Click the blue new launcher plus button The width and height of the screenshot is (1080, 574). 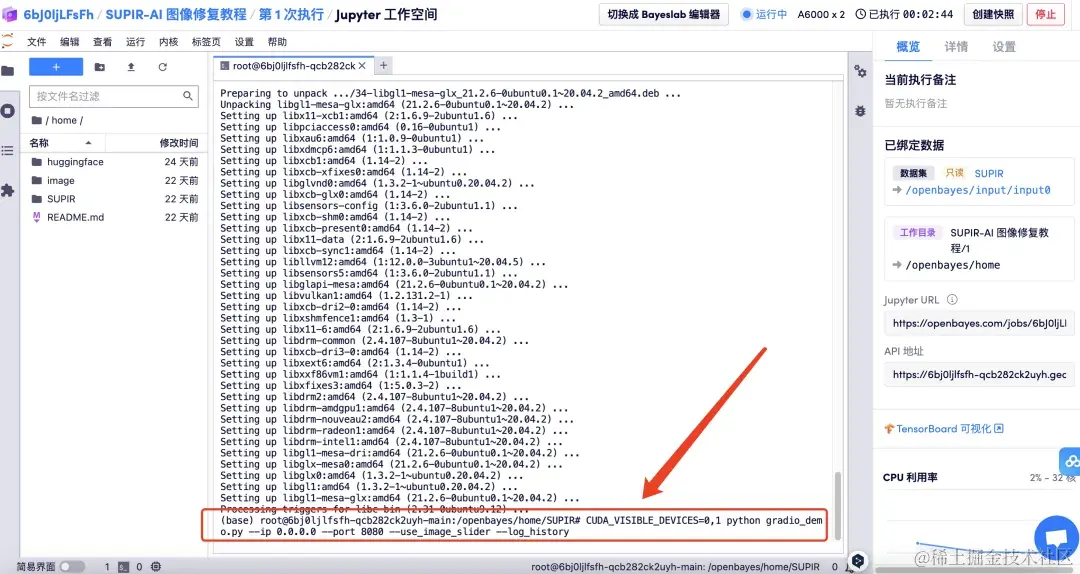tap(56, 67)
